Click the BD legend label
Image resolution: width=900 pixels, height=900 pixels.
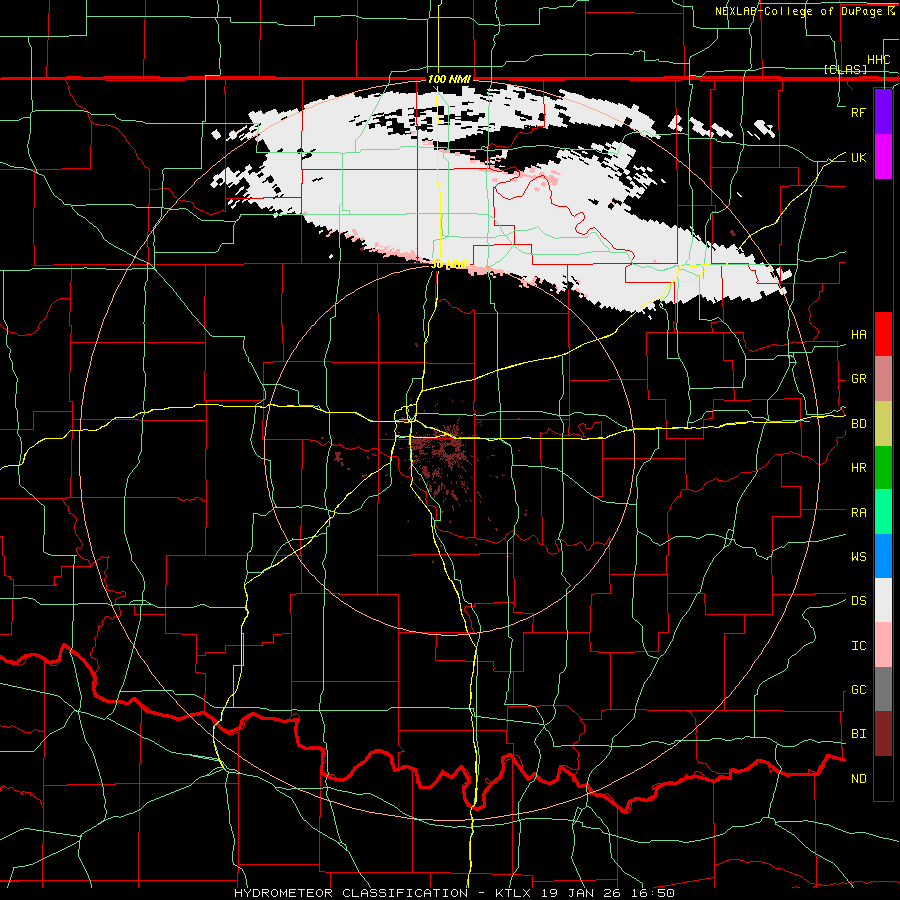click(858, 424)
